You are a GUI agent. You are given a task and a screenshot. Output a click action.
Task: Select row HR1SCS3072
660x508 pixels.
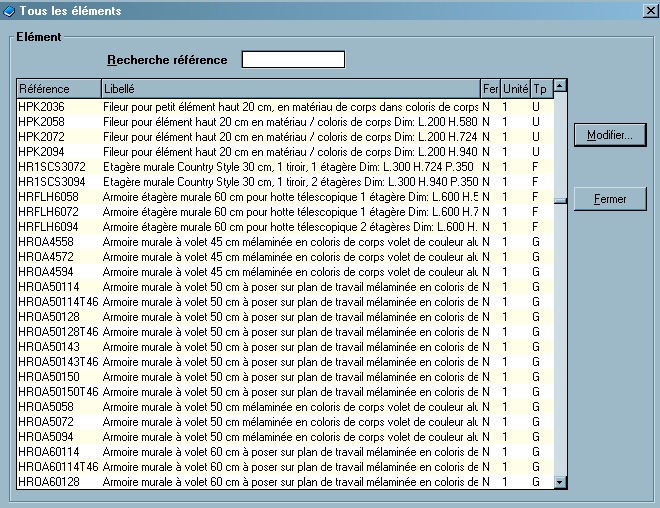tap(285, 167)
